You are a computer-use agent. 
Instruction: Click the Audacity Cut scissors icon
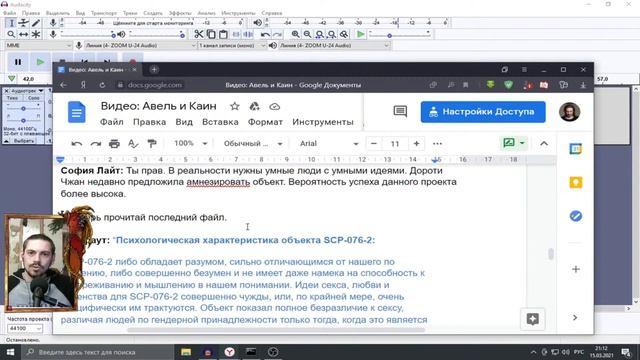coord(199,34)
